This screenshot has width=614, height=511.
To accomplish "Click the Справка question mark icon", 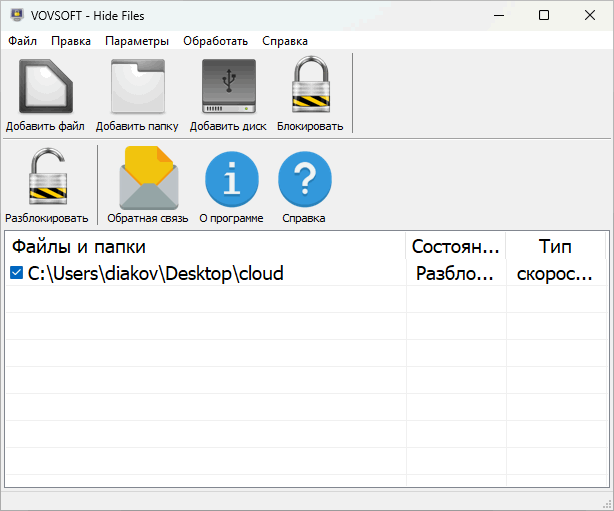I will pos(304,178).
